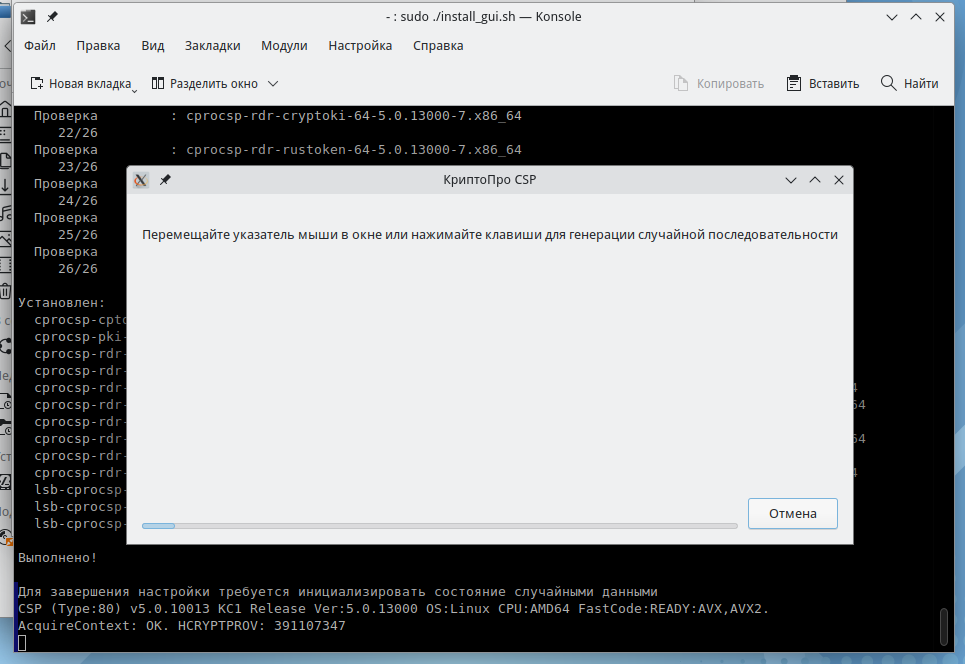Click the Konsole terminal icon in title bar

(29, 17)
